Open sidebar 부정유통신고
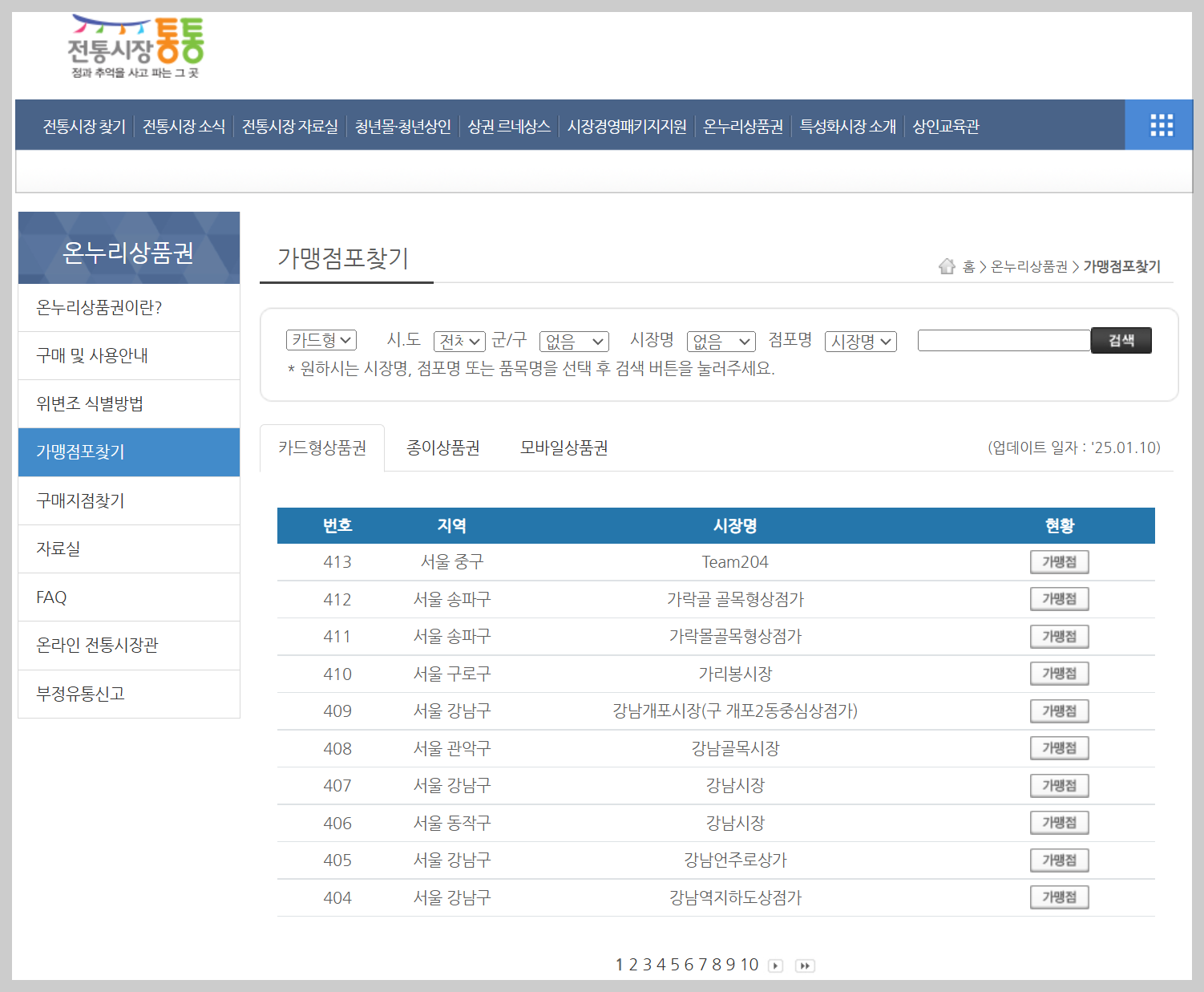 pyautogui.click(x=129, y=694)
